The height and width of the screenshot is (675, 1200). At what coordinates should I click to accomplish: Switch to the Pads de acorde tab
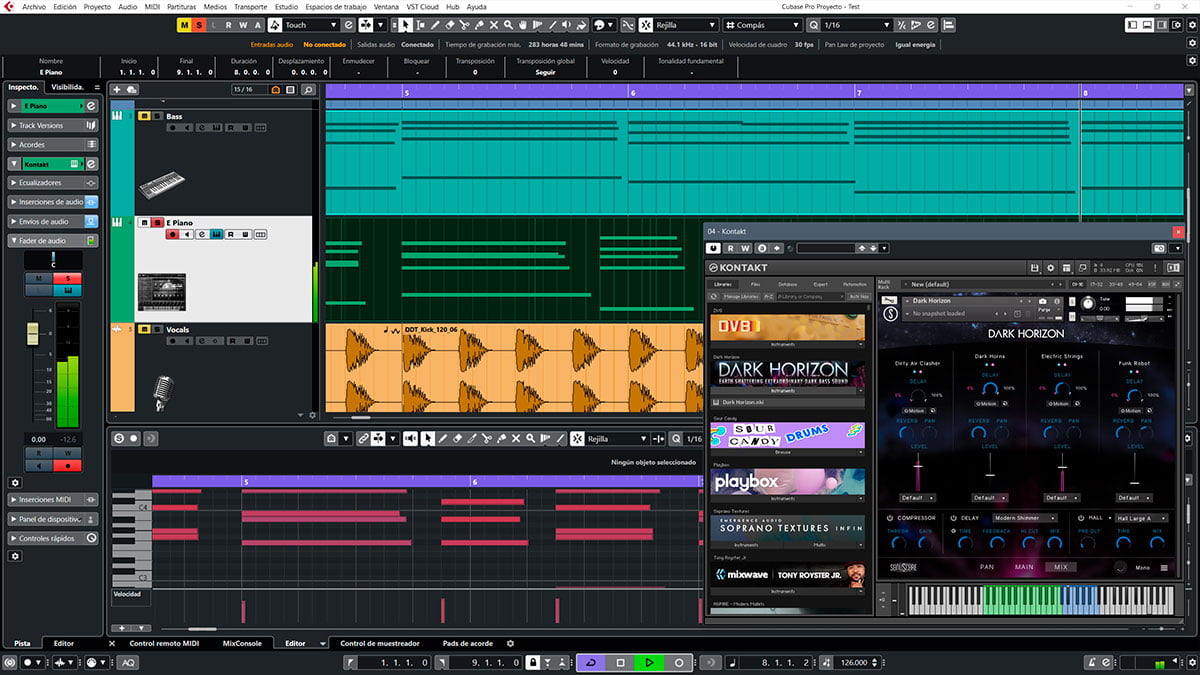pos(467,643)
